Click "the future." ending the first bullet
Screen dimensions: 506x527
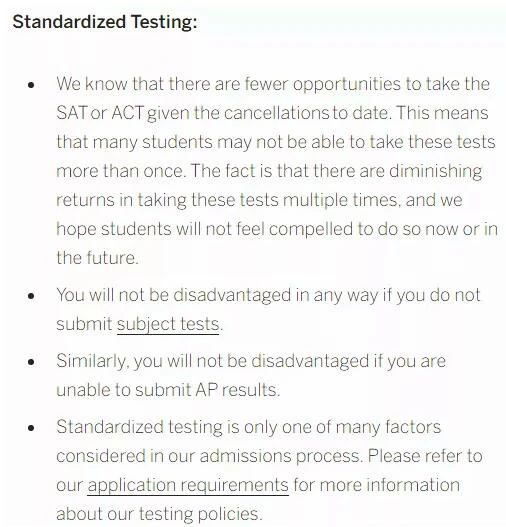pos(97,258)
